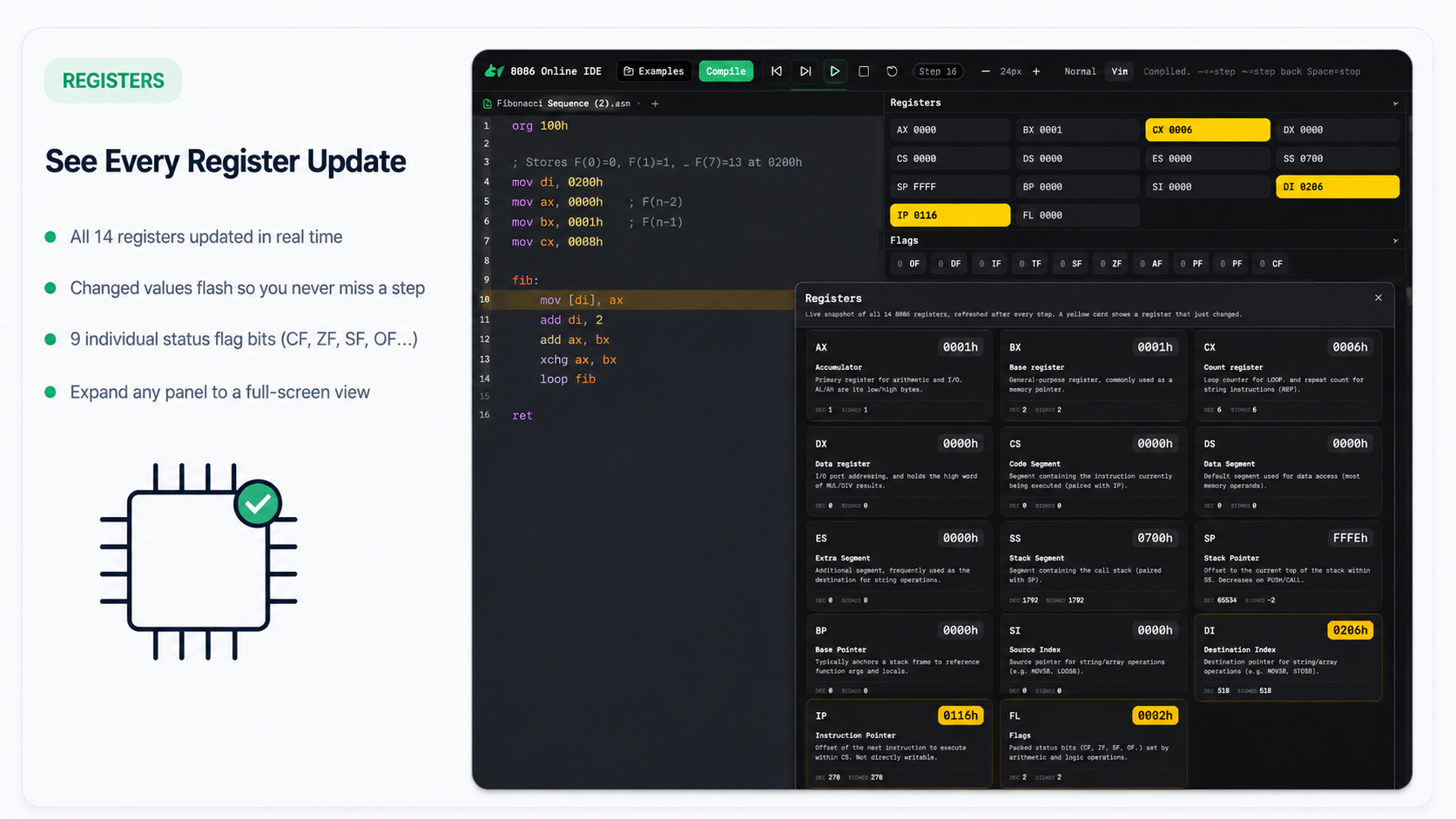Select the highlighted IP 0116 register chip
The width and height of the screenshot is (1456, 819).
point(950,215)
